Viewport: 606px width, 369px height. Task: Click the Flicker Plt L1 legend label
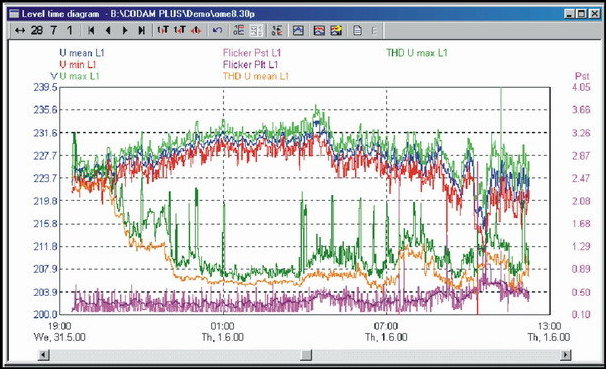coord(250,65)
